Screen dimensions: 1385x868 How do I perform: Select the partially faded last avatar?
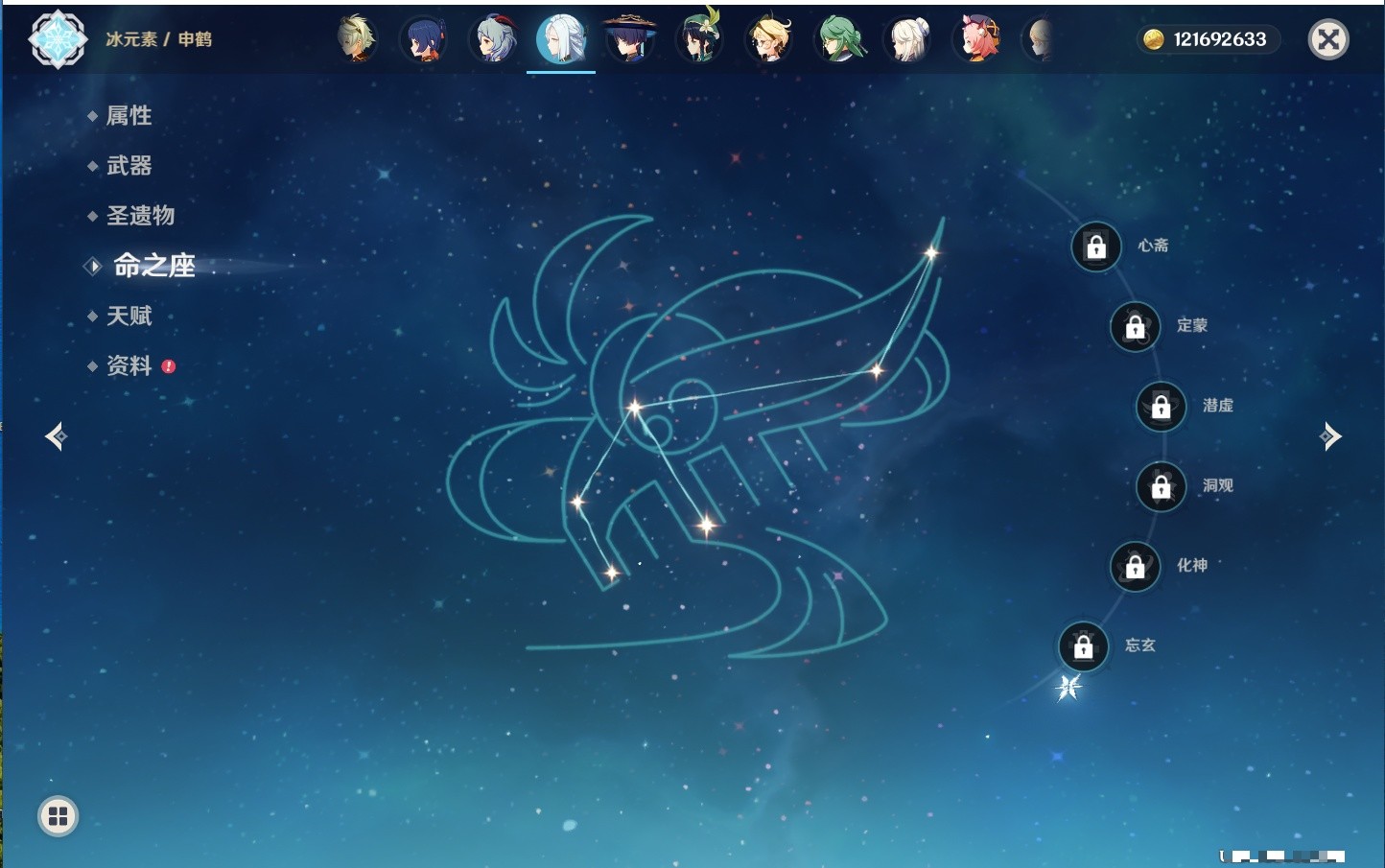1039,39
